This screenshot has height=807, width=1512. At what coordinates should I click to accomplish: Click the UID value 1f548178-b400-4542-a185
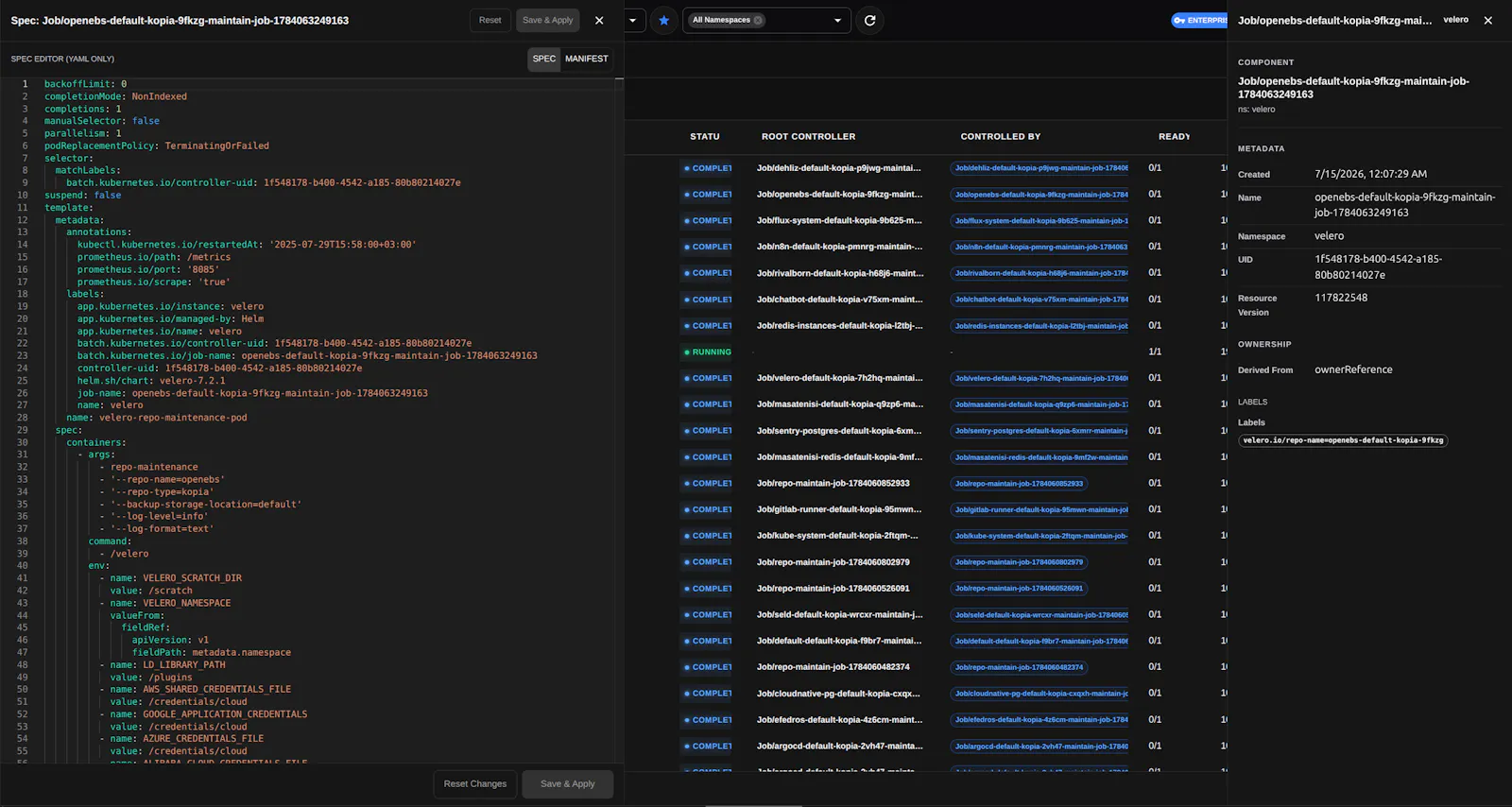pyautogui.click(x=1378, y=266)
